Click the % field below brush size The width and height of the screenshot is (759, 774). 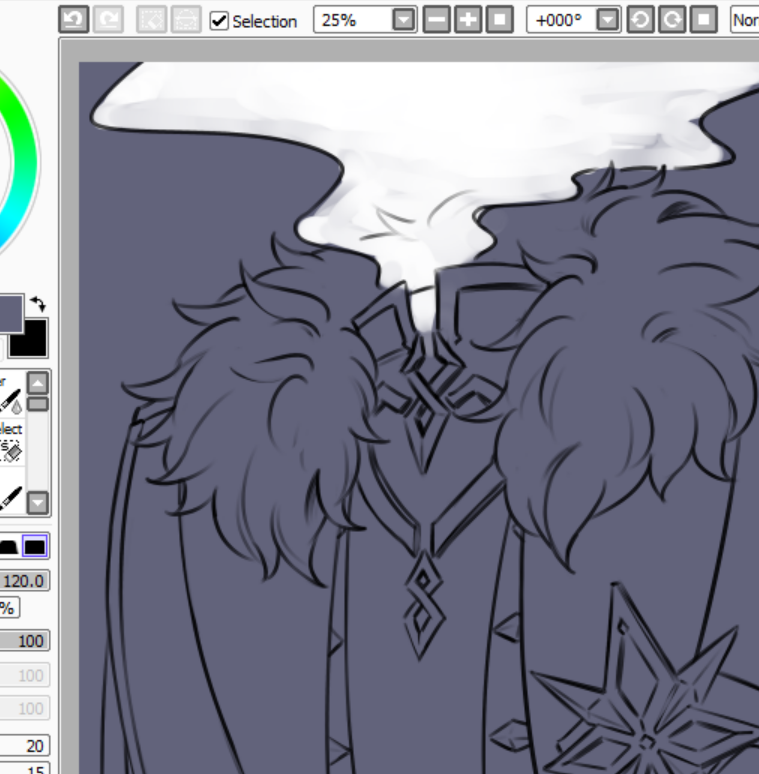9,608
